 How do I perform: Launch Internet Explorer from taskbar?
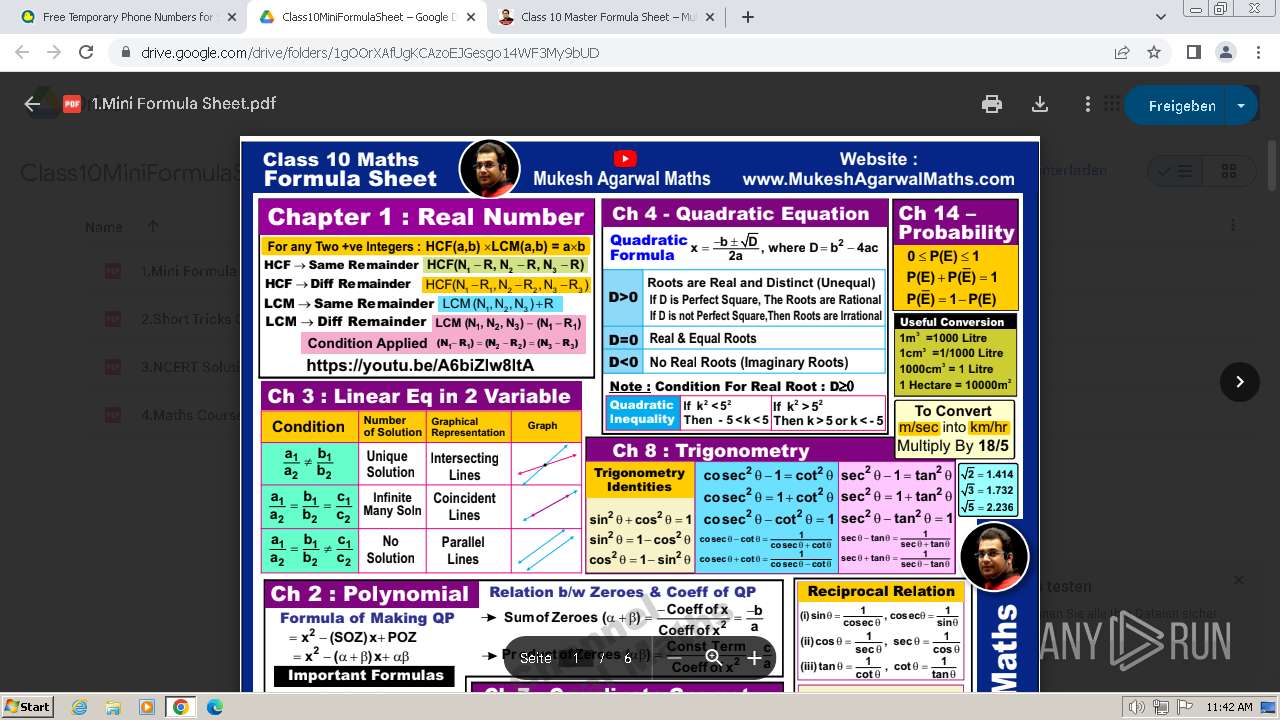[x=80, y=707]
